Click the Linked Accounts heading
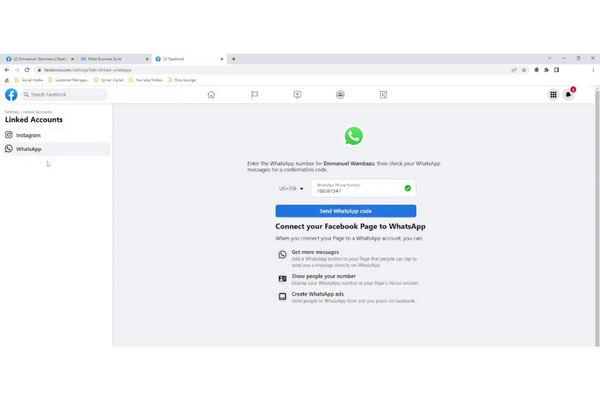 tap(34, 119)
